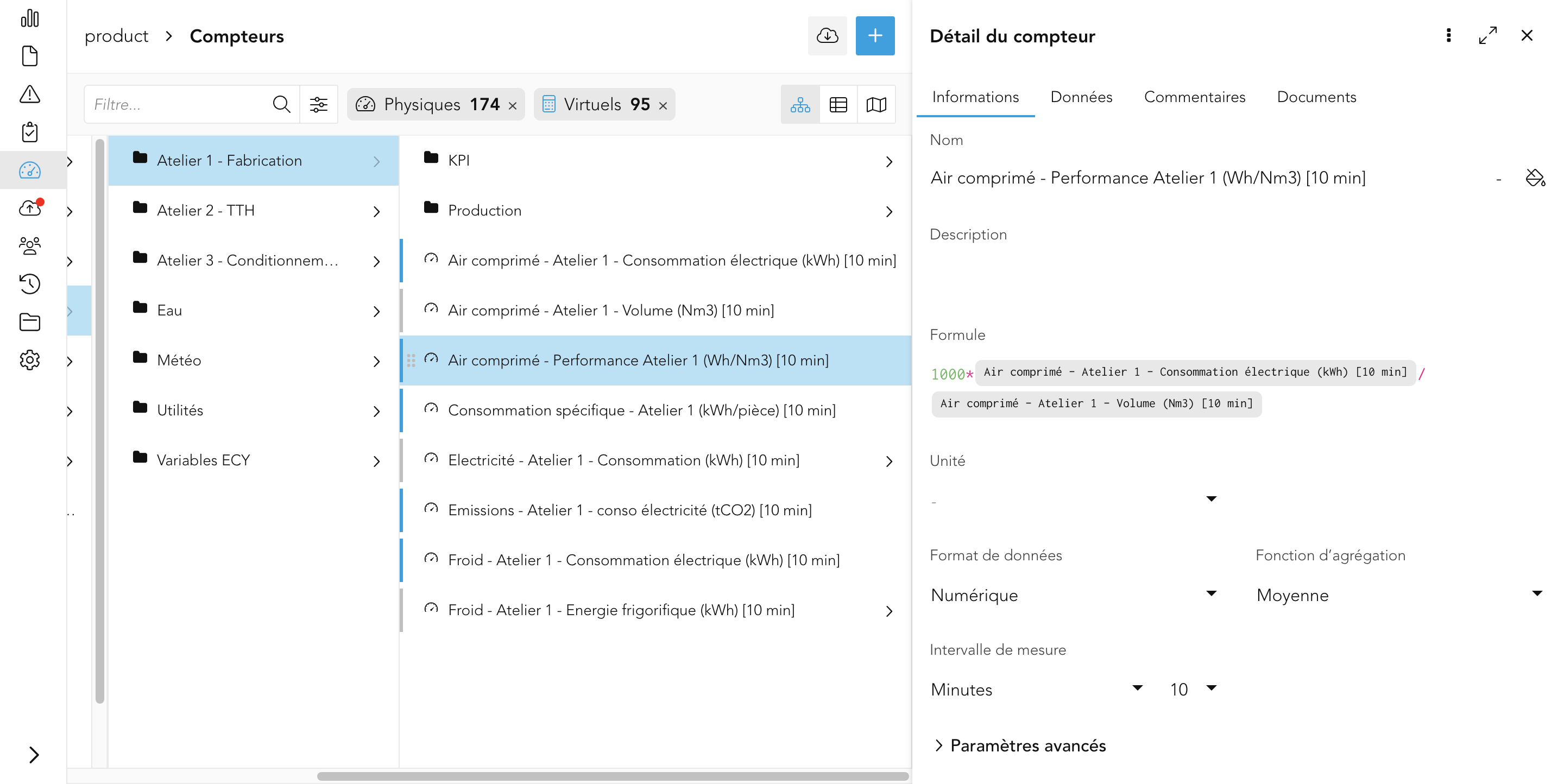The width and height of the screenshot is (1564, 784).
Task: Expand the Atelier 2 - TTH chevron
Action: (x=376, y=211)
